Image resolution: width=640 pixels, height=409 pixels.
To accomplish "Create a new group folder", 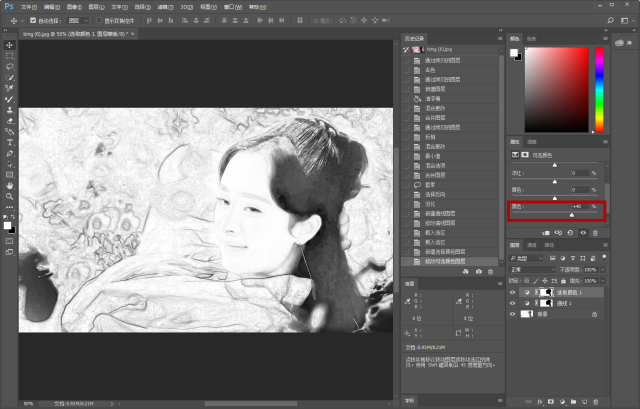I will 573,402.
